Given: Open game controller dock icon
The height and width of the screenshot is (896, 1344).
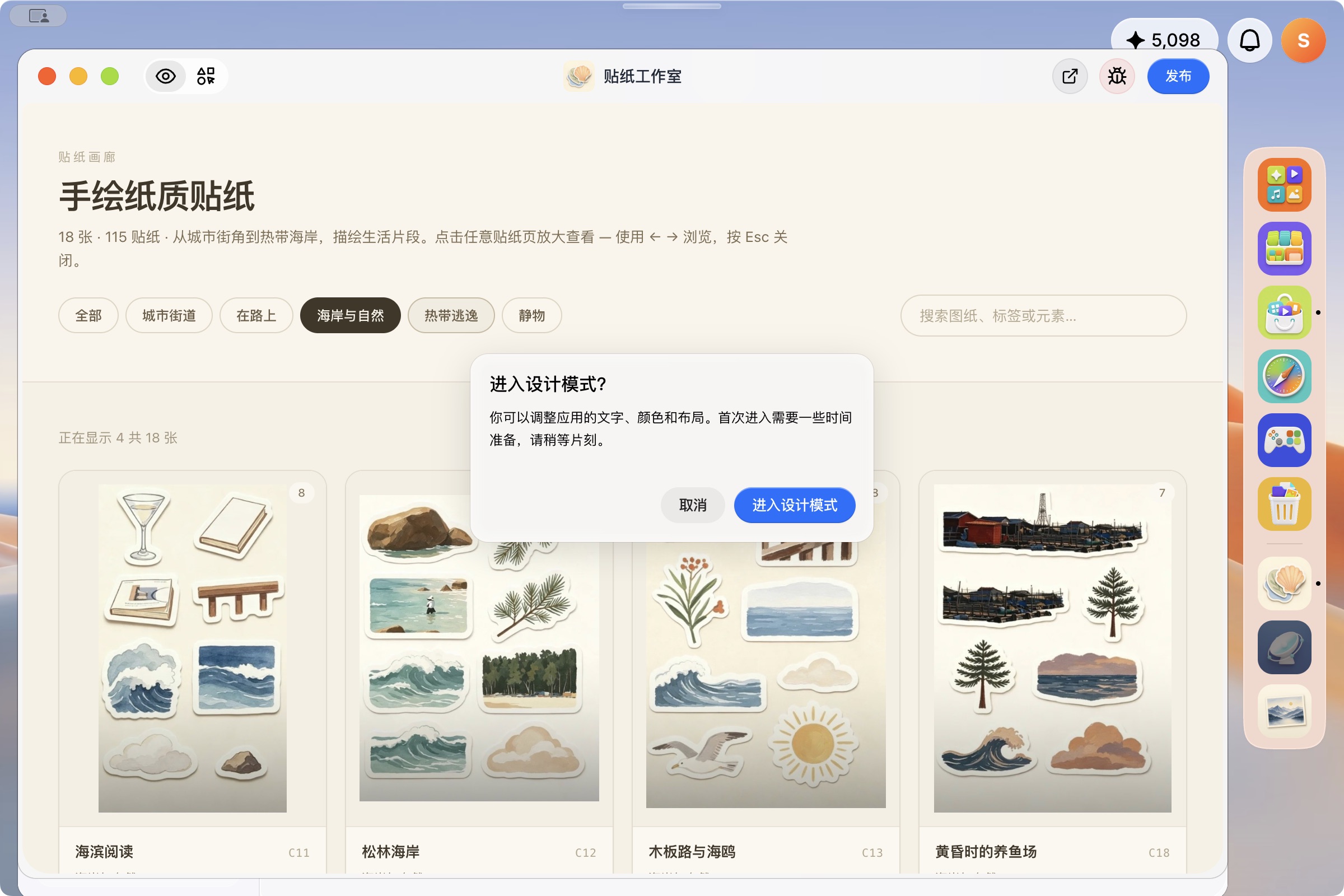Looking at the screenshot, I should pos(1284,441).
